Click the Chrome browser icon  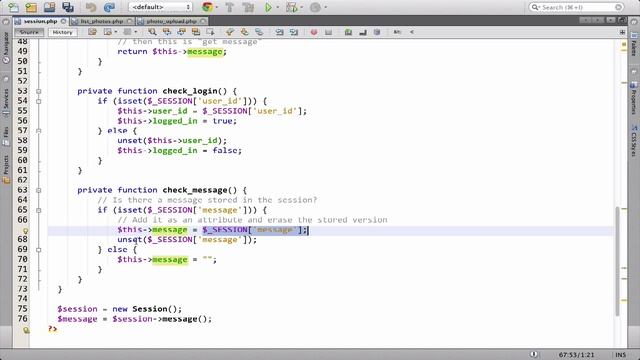[207, 7]
